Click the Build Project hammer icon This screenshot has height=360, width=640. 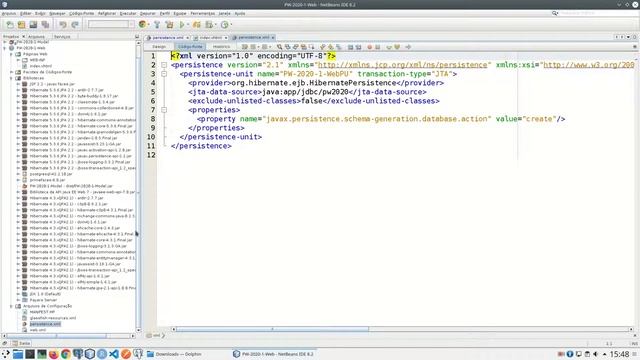tap(157, 25)
